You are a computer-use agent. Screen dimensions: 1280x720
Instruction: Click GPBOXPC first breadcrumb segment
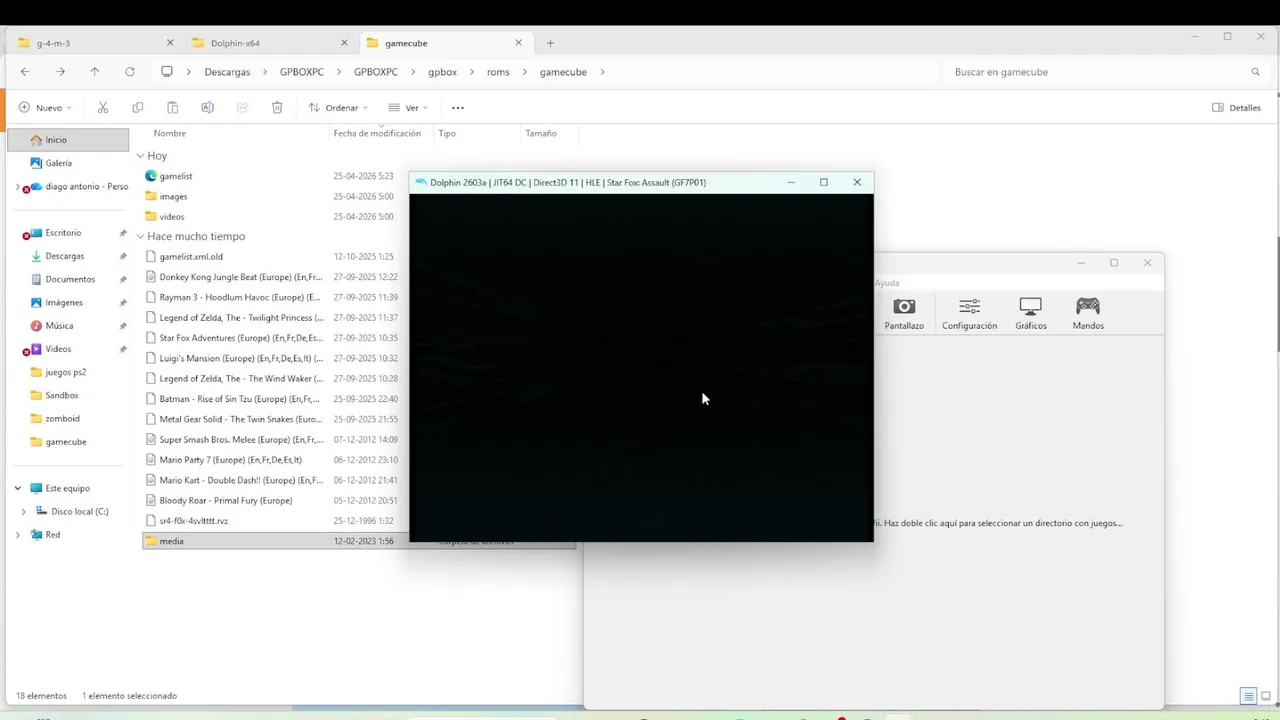302,72
